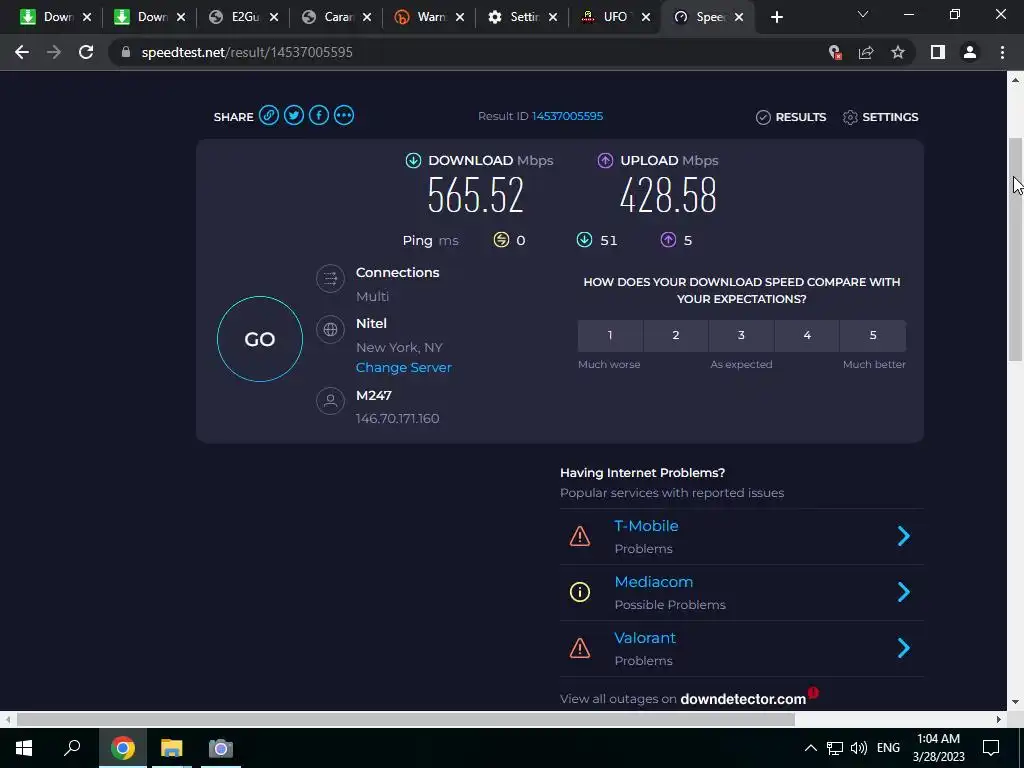Rate download speed as 2
Viewport: 1024px width, 768px height.
tap(676, 335)
